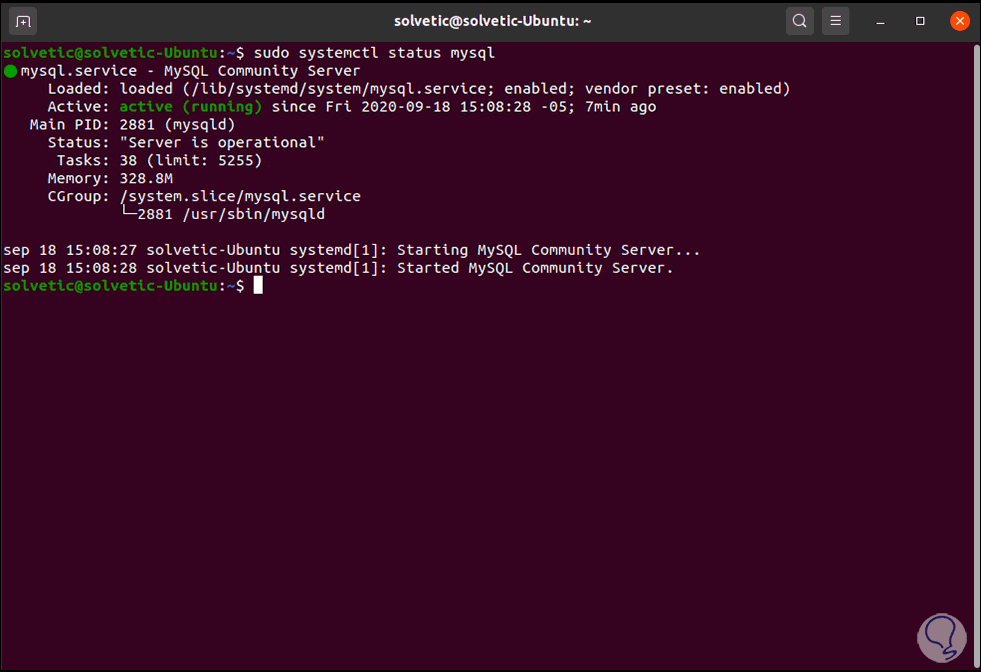Click the '/lib/systemd/system/mysql.service' path

(339, 89)
